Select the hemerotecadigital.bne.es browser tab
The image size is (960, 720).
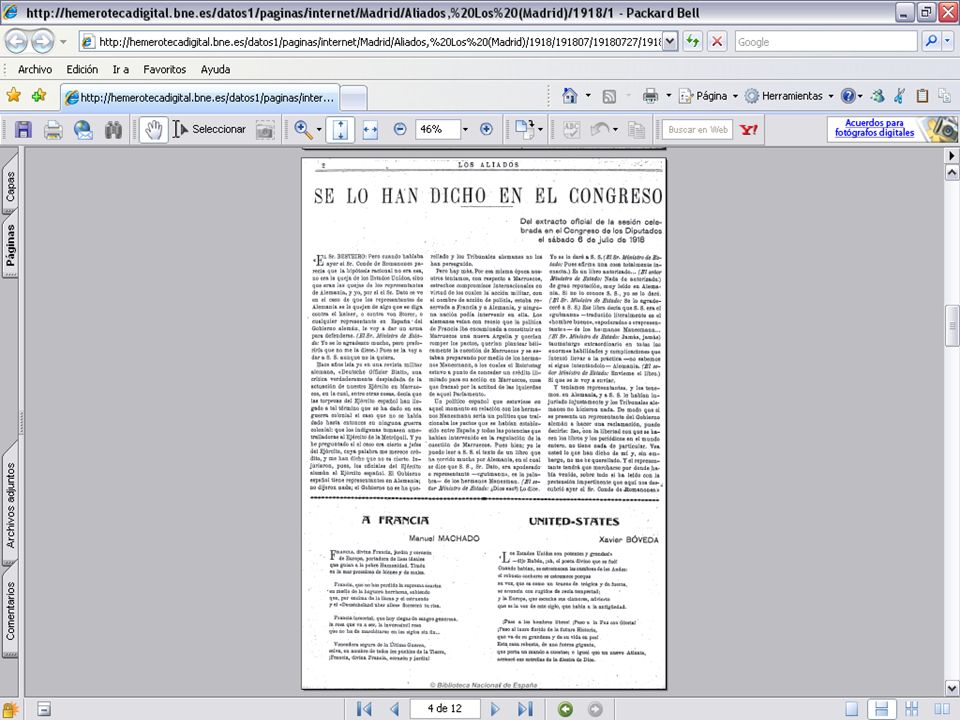click(200, 97)
